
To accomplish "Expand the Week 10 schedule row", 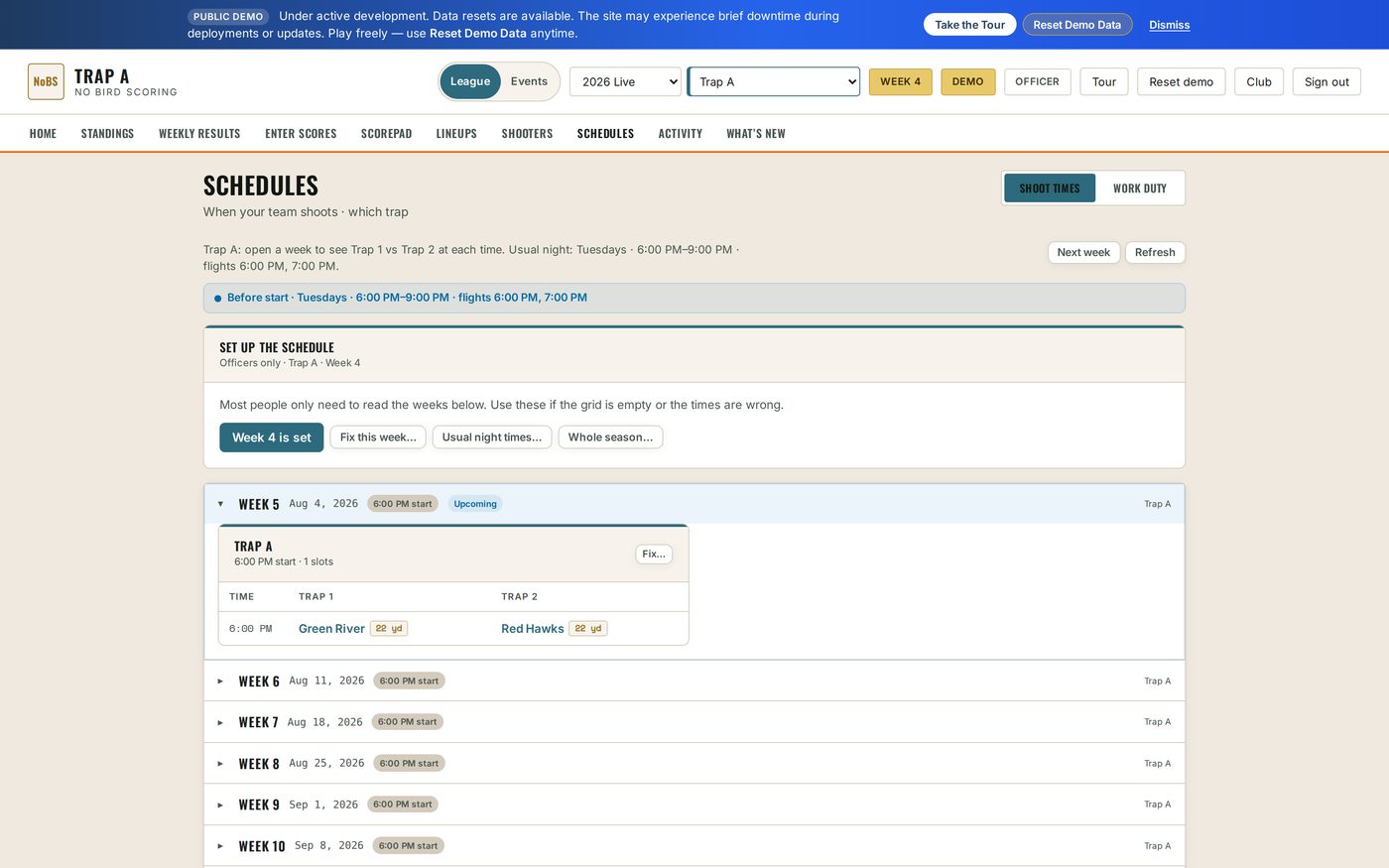I will click(x=694, y=846).
